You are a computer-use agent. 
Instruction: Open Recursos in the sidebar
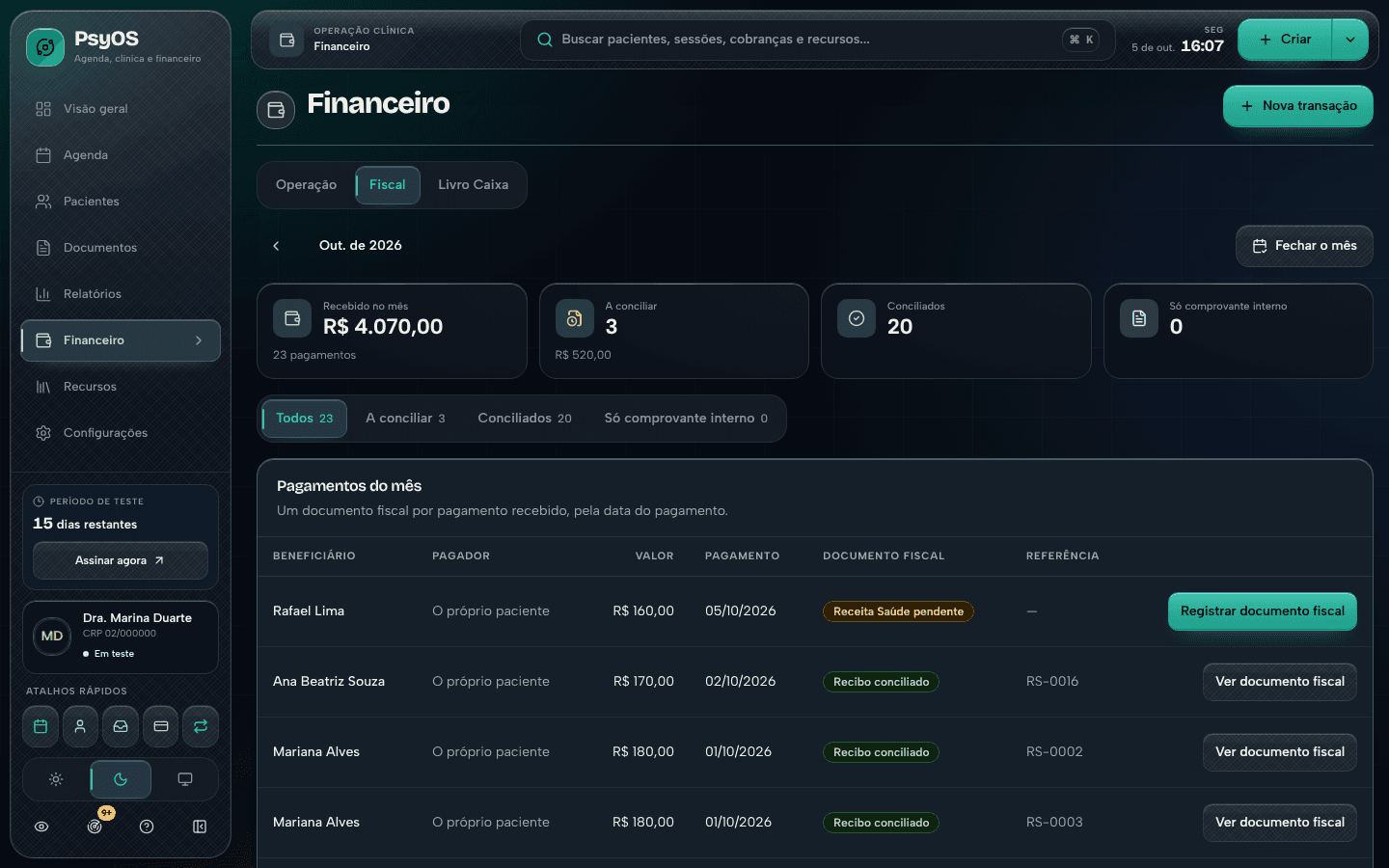(x=121, y=387)
